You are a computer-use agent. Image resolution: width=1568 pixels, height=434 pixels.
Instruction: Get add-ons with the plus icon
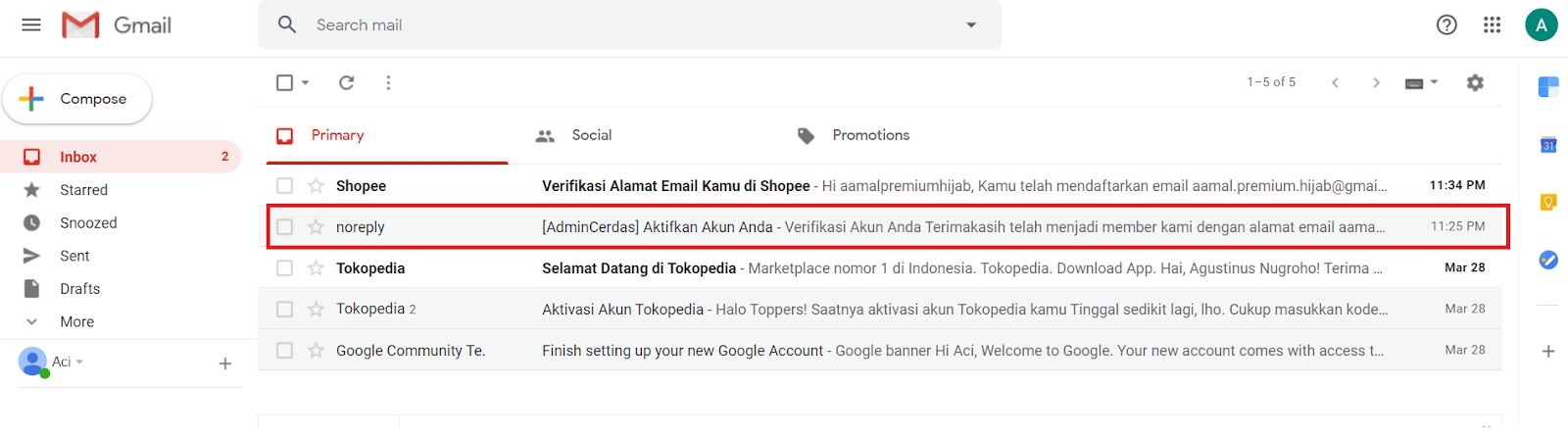[1548, 351]
